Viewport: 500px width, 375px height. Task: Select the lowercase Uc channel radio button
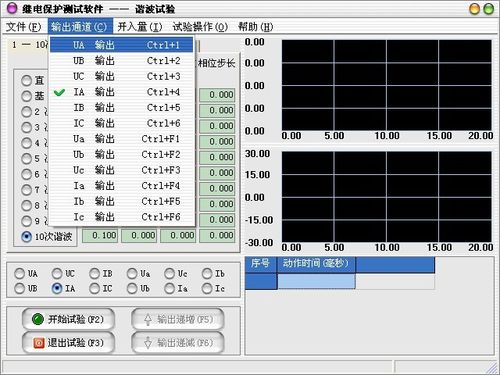click(x=169, y=274)
